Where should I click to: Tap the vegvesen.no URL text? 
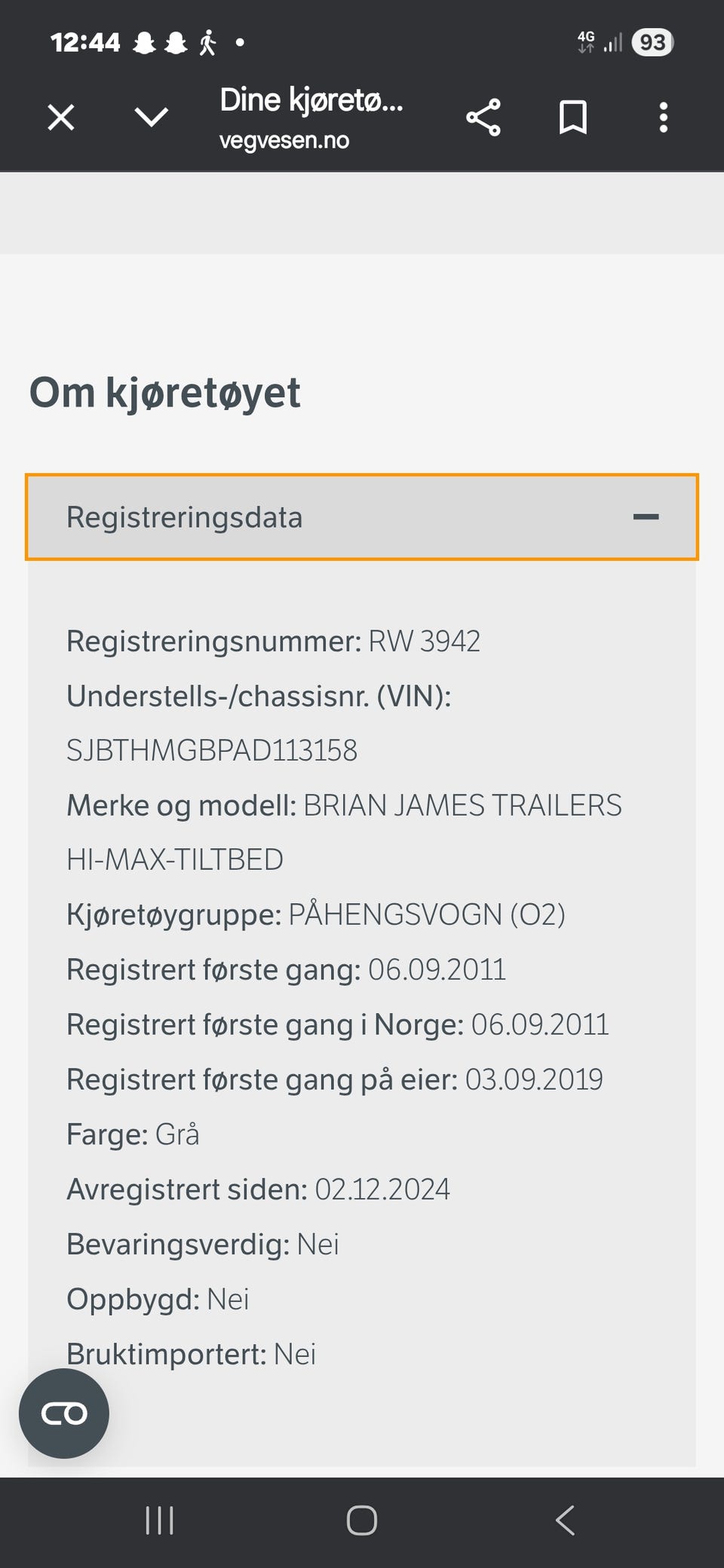click(x=284, y=141)
